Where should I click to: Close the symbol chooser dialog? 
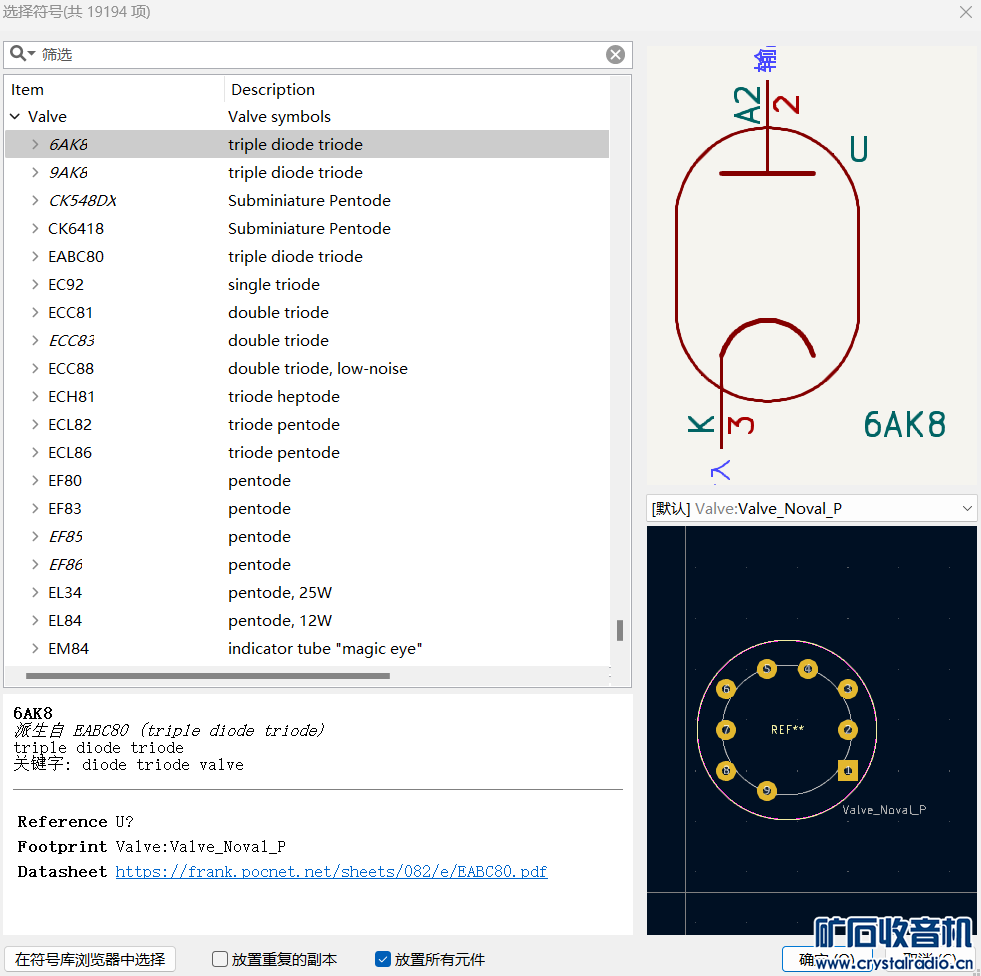pyautogui.click(x=966, y=12)
